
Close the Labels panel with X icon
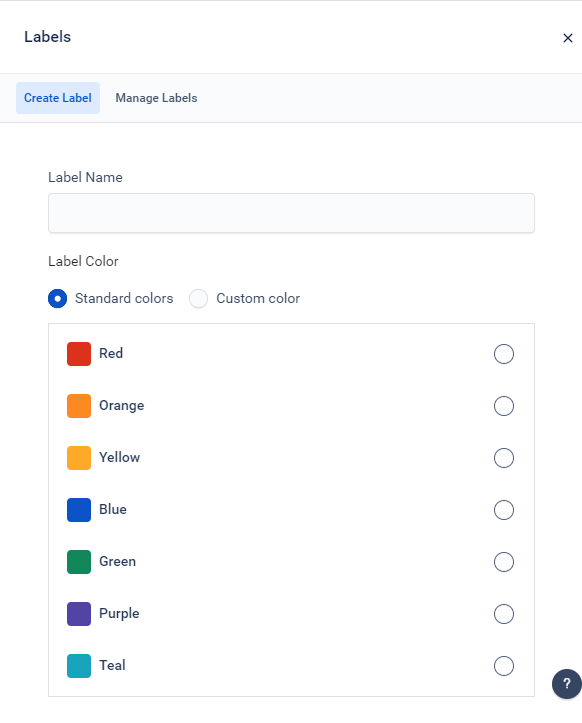pyautogui.click(x=568, y=38)
